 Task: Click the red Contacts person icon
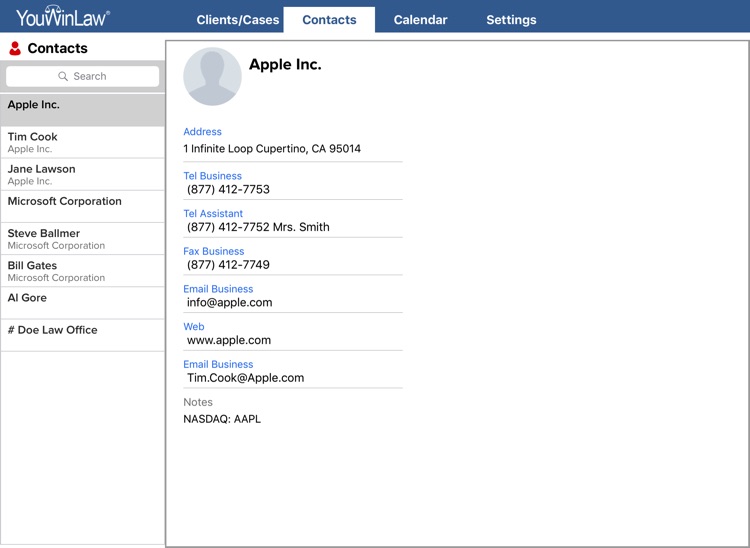pyautogui.click(x=15, y=48)
